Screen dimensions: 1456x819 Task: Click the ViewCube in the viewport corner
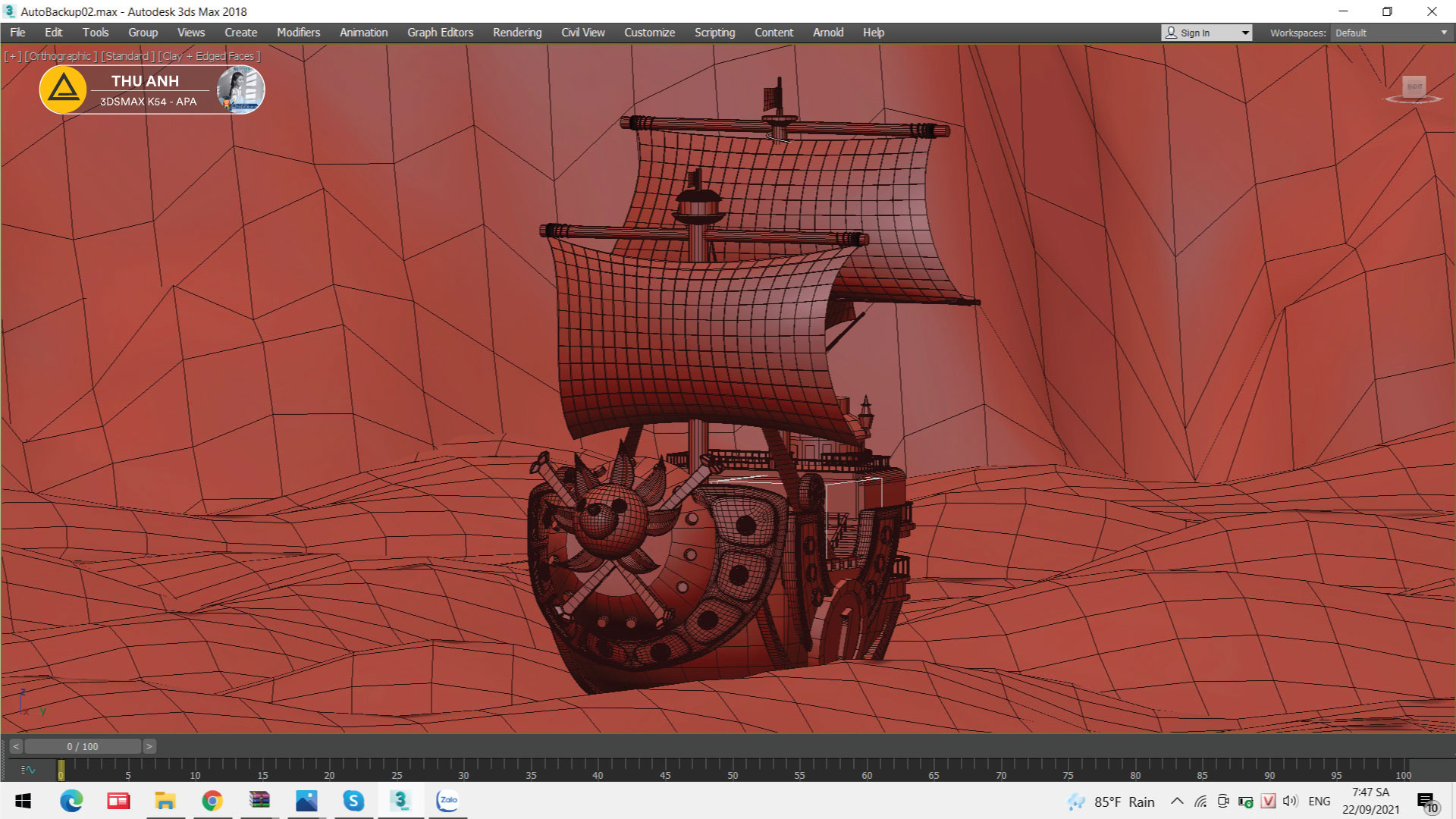pos(1414,88)
